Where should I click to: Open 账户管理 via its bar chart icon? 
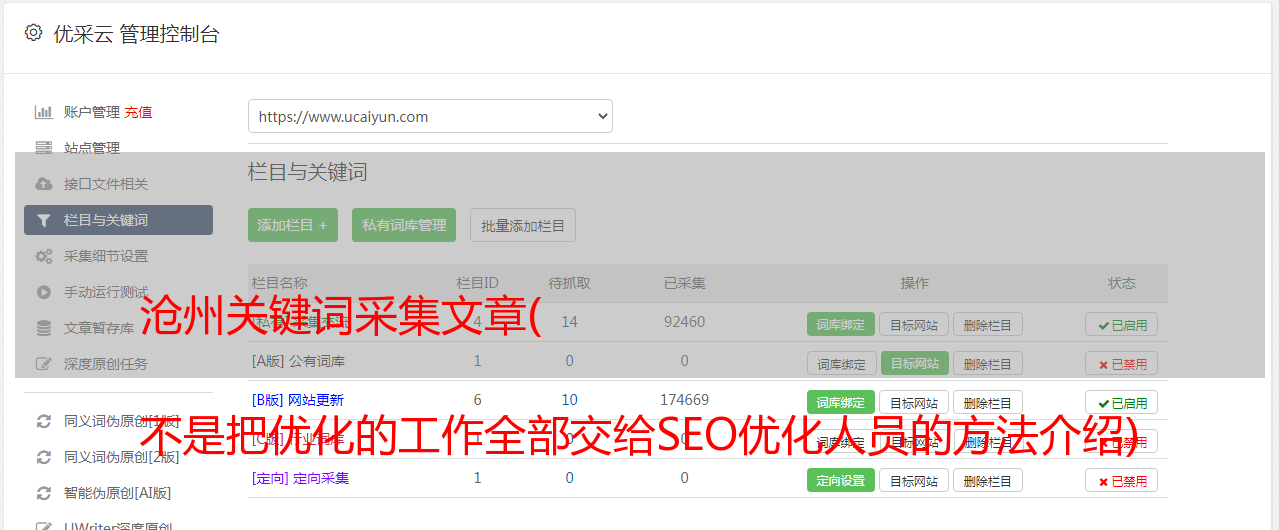[44, 112]
